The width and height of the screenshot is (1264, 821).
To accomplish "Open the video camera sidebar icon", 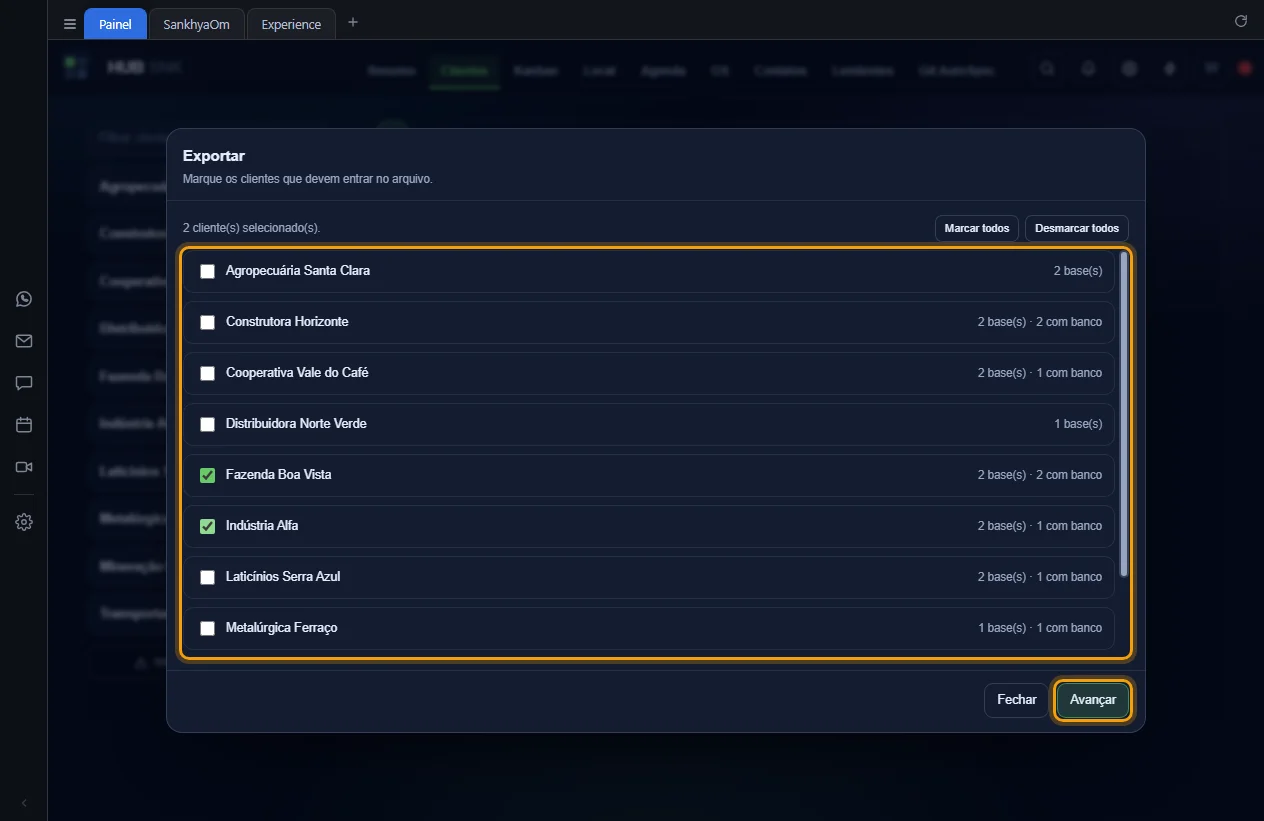I will (24, 467).
